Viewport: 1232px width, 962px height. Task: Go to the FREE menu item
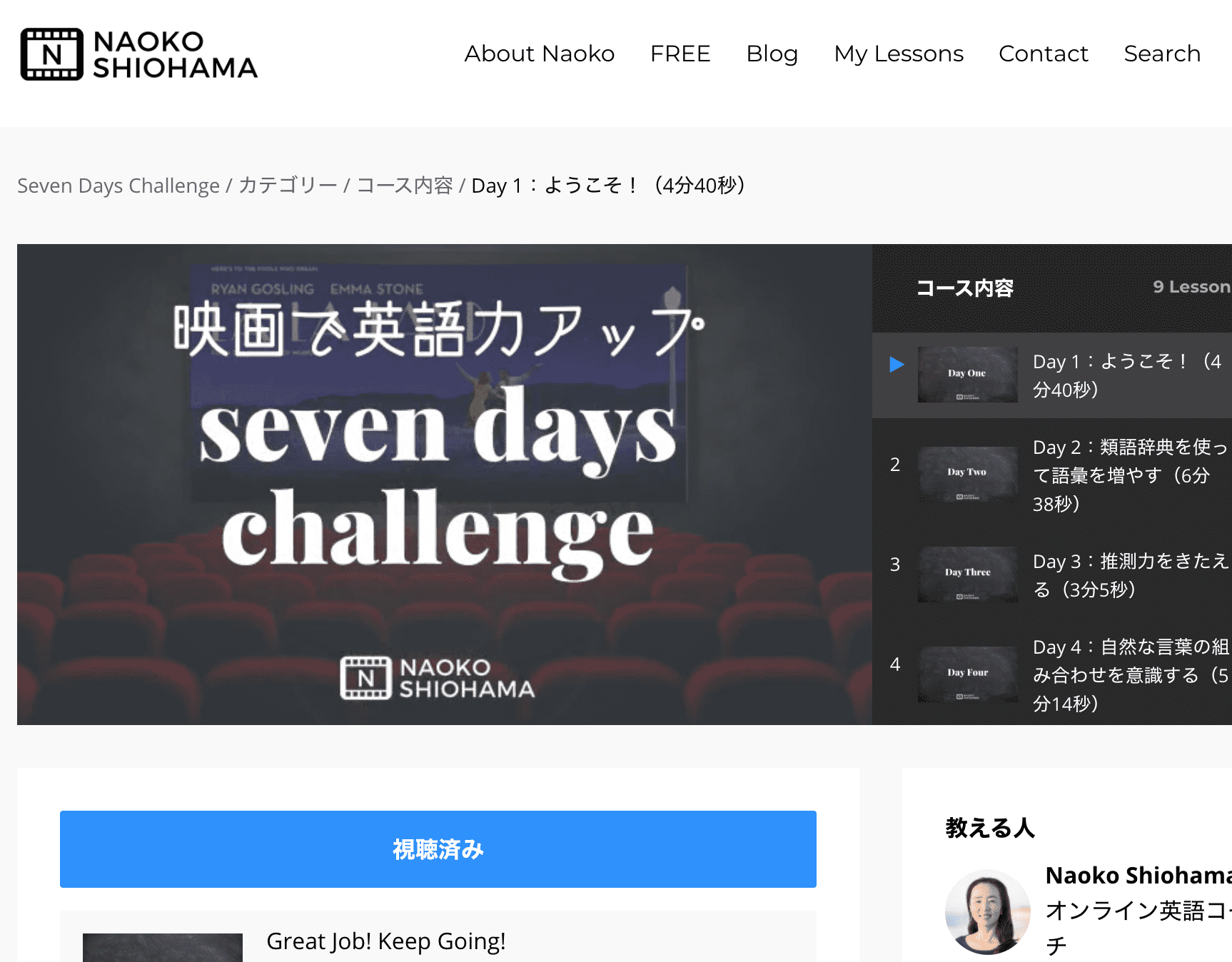pyautogui.click(x=680, y=54)
